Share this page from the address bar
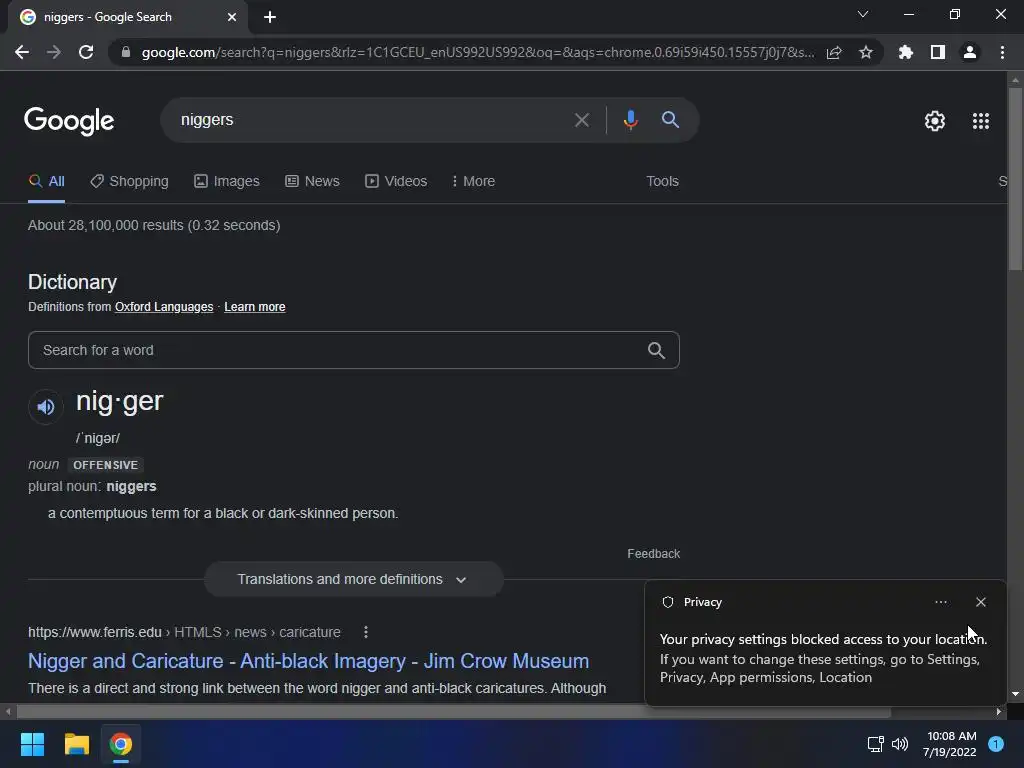Image resolution: width=1024 pixels, height=768 pixels. (834, 52)
